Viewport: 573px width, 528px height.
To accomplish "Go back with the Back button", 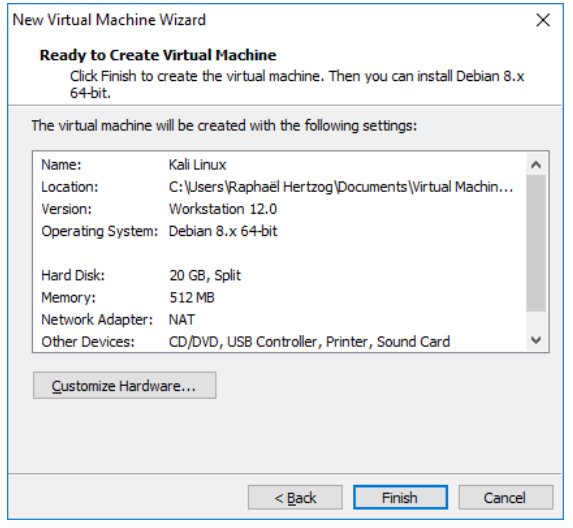I will pyautogui.click(x=295, y=497).
